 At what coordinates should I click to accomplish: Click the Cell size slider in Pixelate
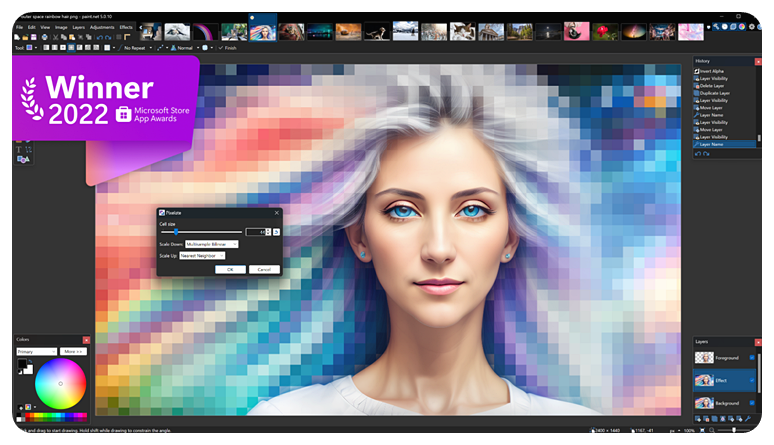201,232
